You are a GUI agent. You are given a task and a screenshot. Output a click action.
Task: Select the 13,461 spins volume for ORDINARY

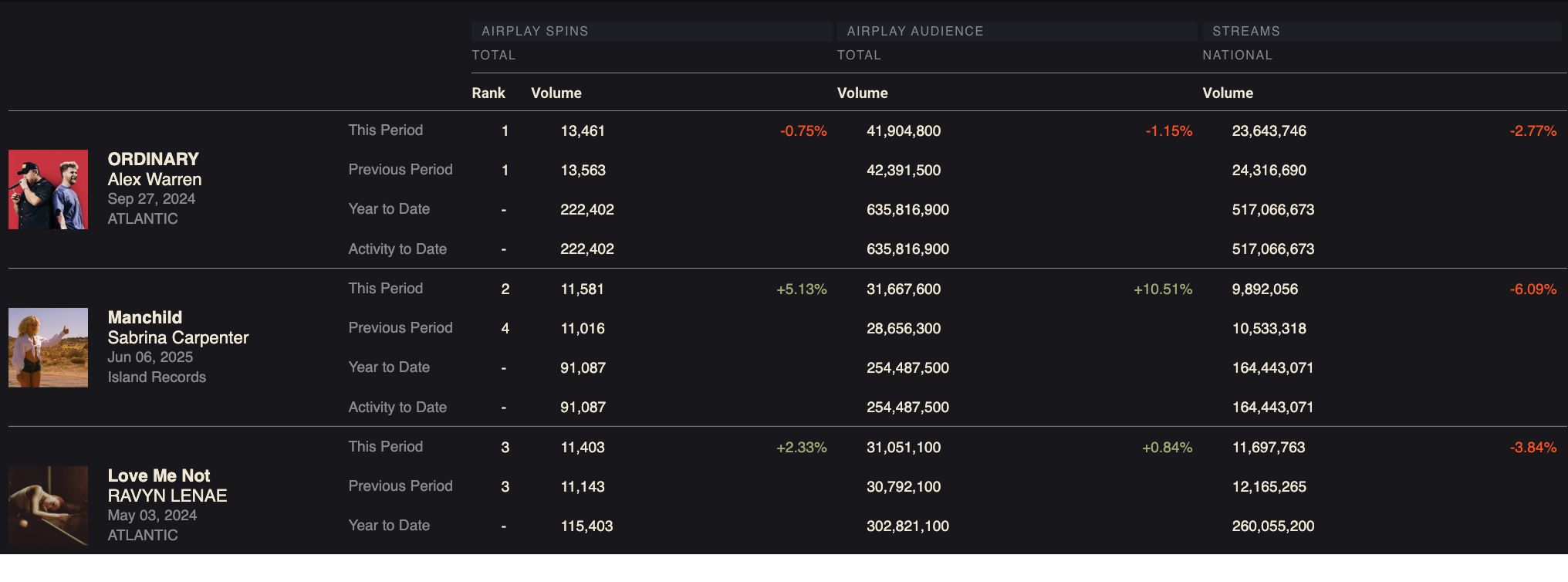click(582, 131)
